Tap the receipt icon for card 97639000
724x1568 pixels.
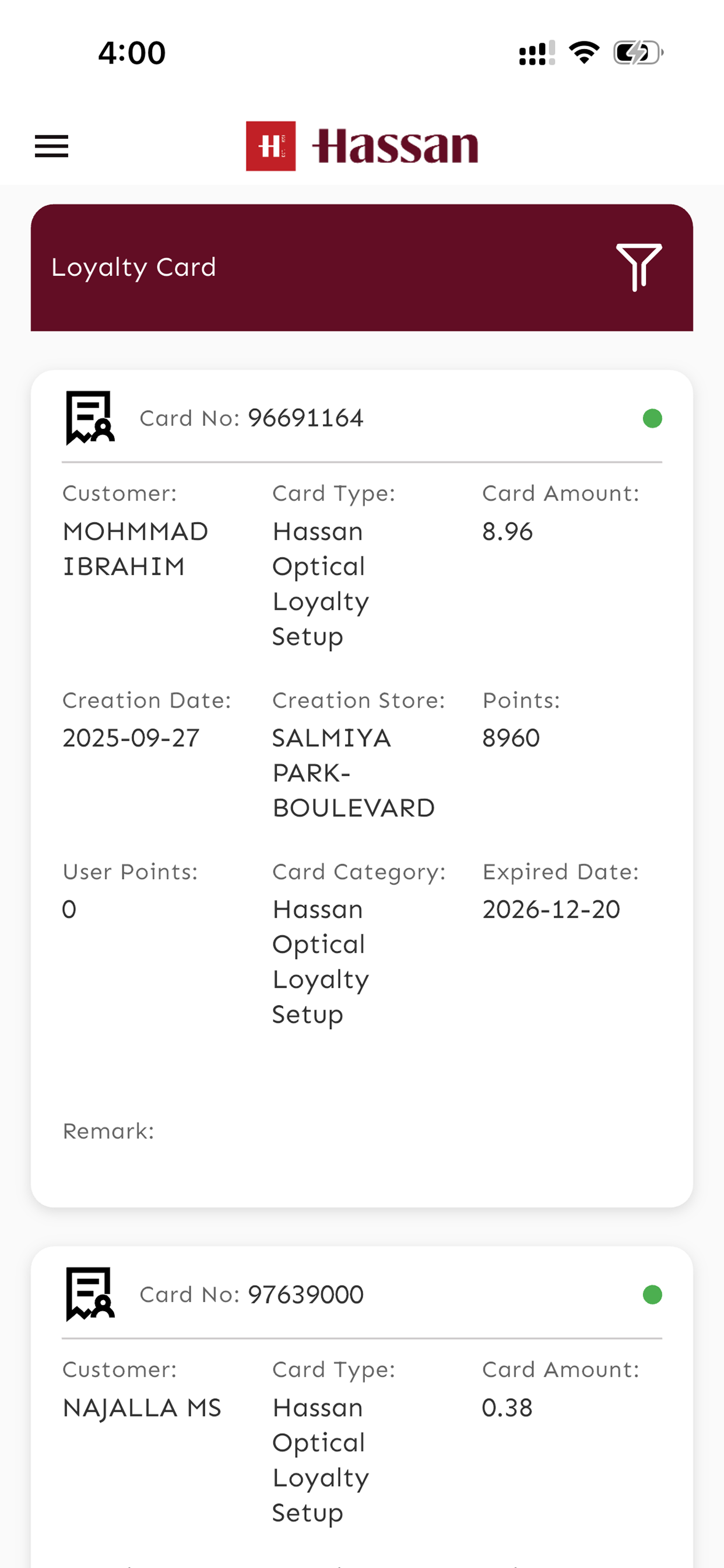(90, 1294)
